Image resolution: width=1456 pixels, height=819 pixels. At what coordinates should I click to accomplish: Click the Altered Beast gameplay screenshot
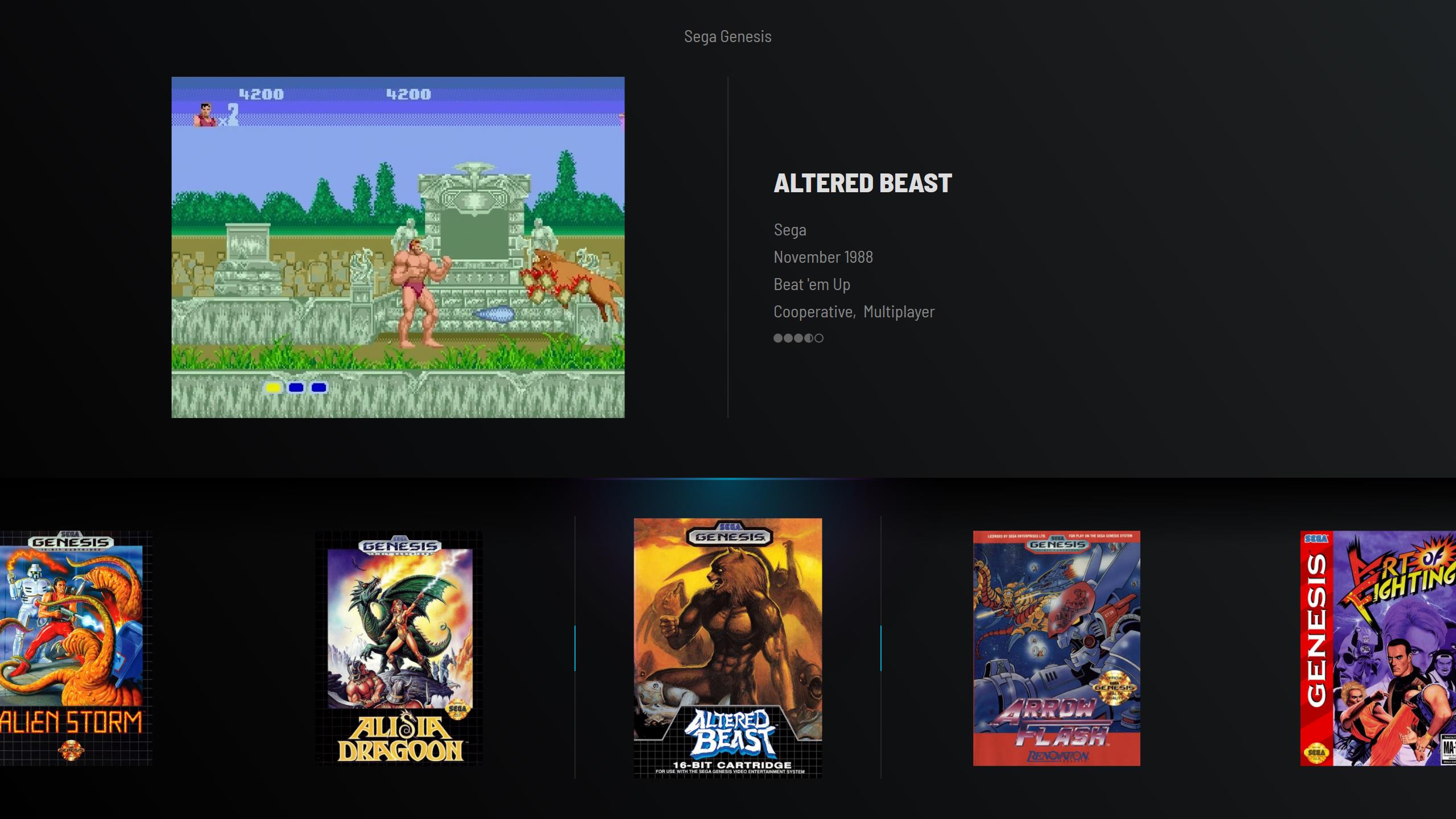coord(398,247)
